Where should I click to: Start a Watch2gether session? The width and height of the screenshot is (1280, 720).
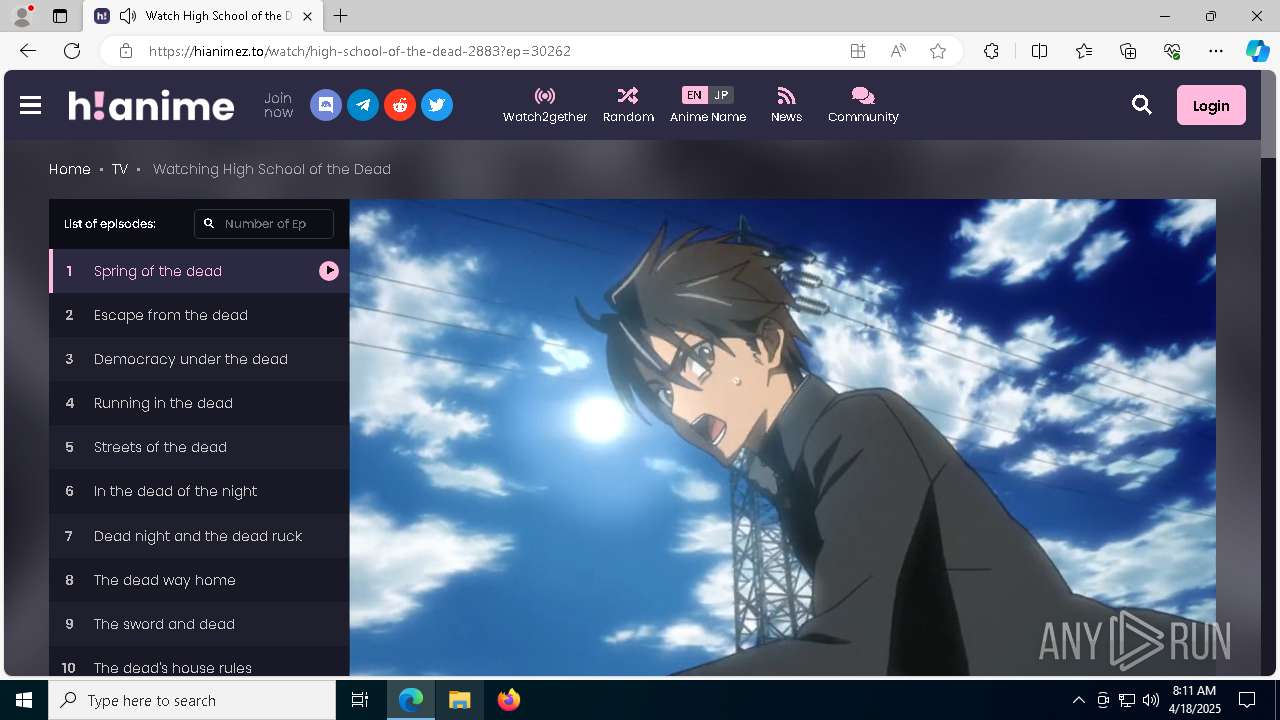pos(545,105)
